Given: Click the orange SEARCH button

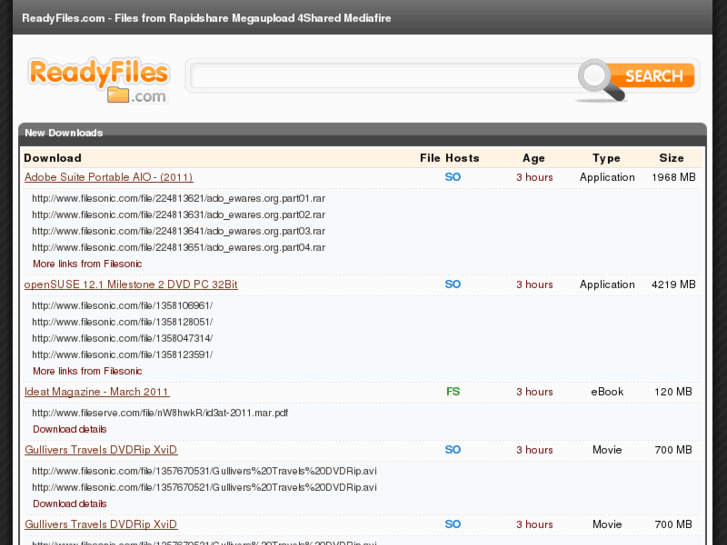Looking at the screenshot, I should (654, 76).
